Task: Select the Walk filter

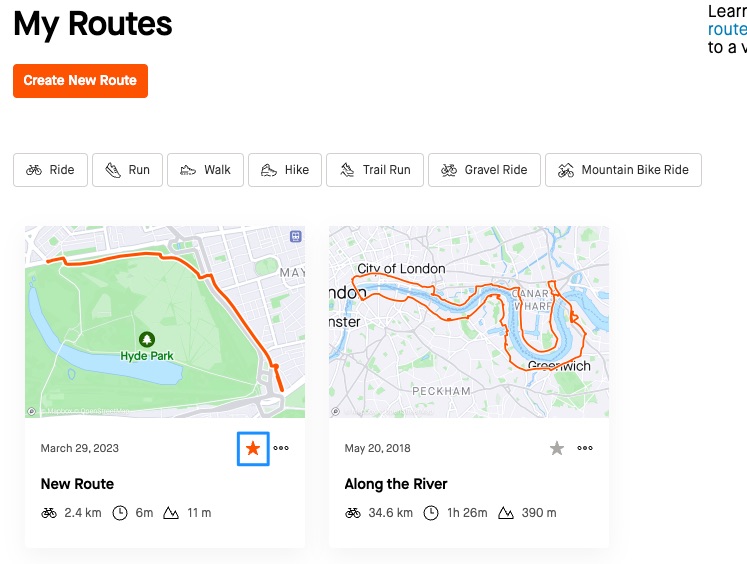Action: pyautogui.click(x=203, y=170)
